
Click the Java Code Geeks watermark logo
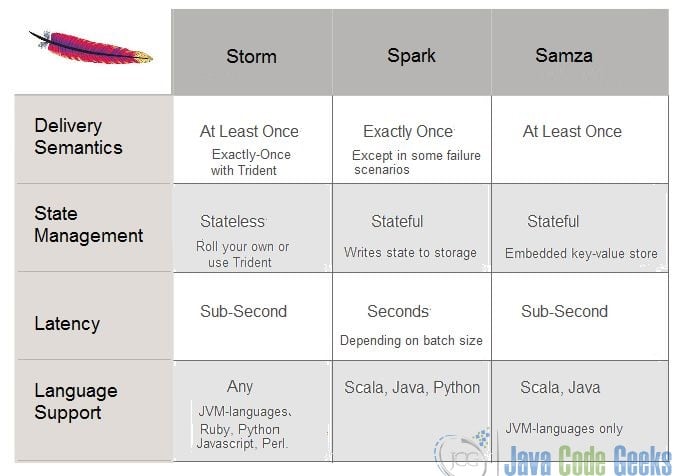(553, 454)
